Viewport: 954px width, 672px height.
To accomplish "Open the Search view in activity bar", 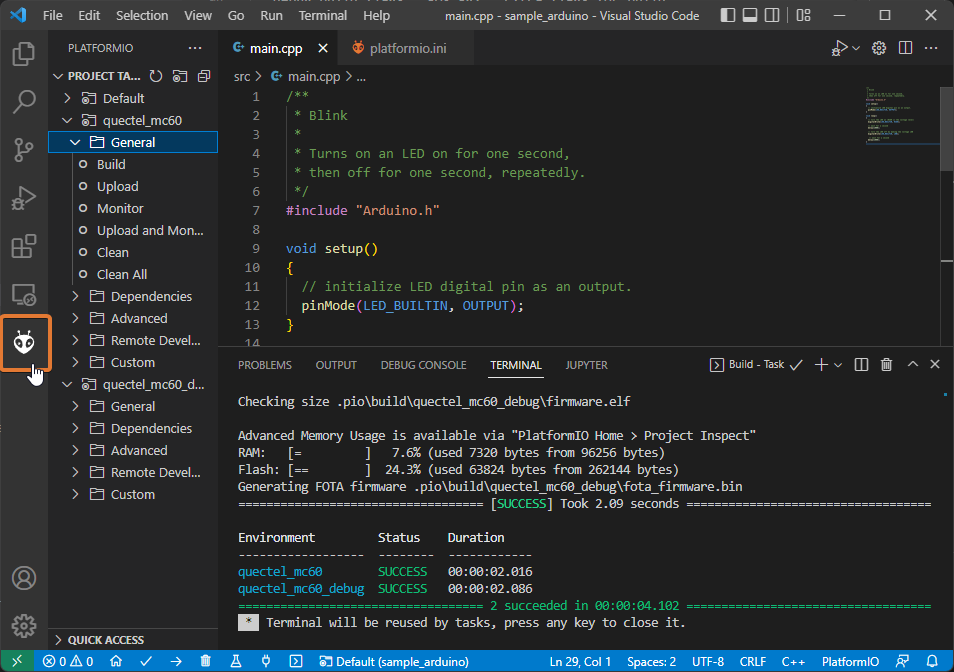I will tap(24, 102).
